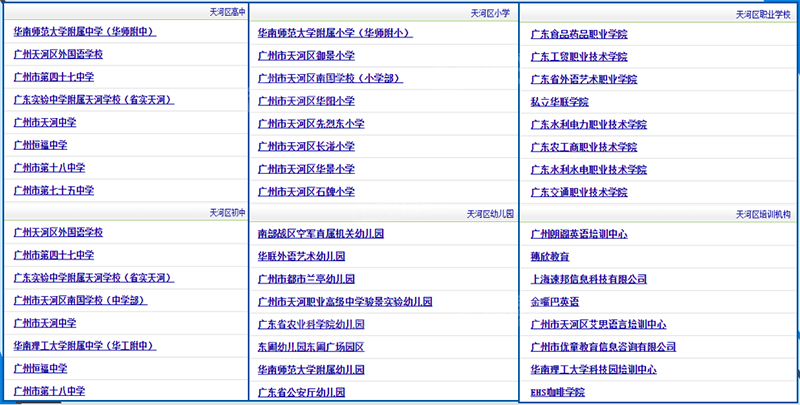The height and width of the screenshot is (405, 800).
Task: Open 广州市天河区南国学校（中学部） link
Action: 81,300
